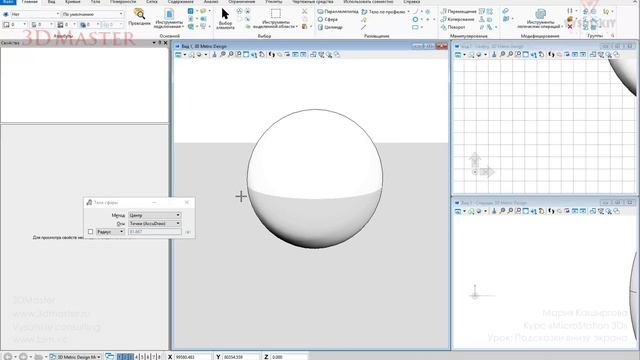Switch to the Поверхности ribbon tab
Image resolution: width=640 pixels, height=360 pixels.
point(122,2)
